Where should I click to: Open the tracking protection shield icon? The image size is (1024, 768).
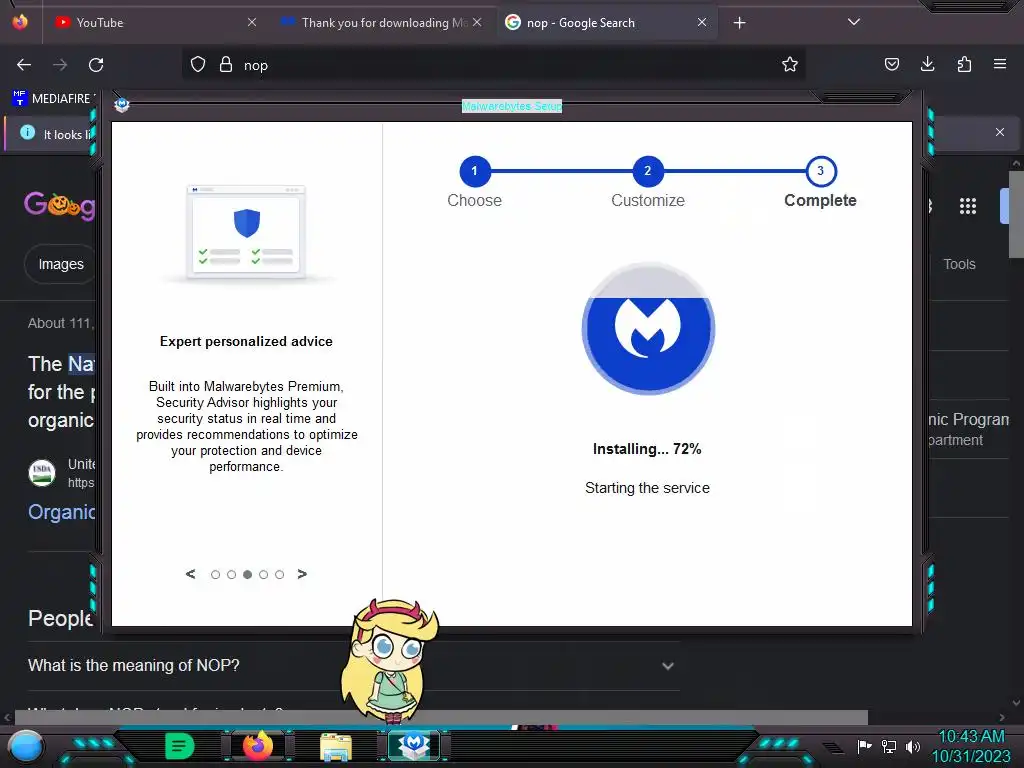(198, 64)
